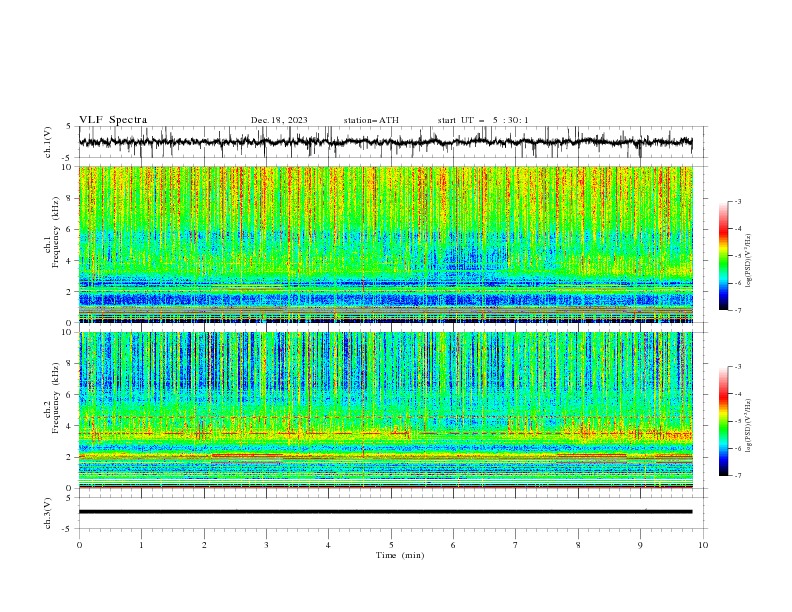Image resolution: width=792 pixels, height=612 pixels.
Task: Click time axis tick label '5'
Action: tap(391, 545)
